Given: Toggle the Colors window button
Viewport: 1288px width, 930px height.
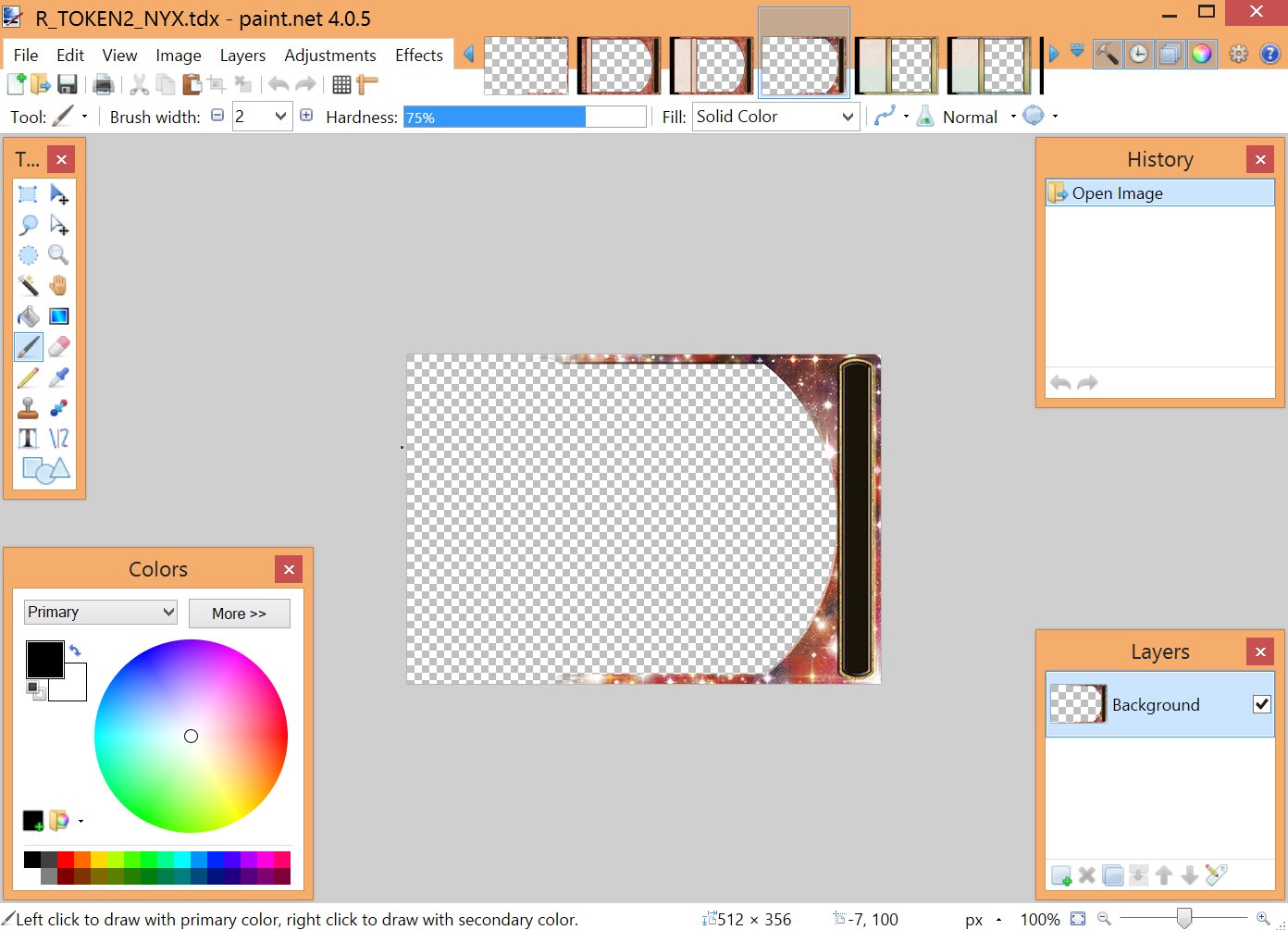Looking at the screenshot, I should (1202, 54).
